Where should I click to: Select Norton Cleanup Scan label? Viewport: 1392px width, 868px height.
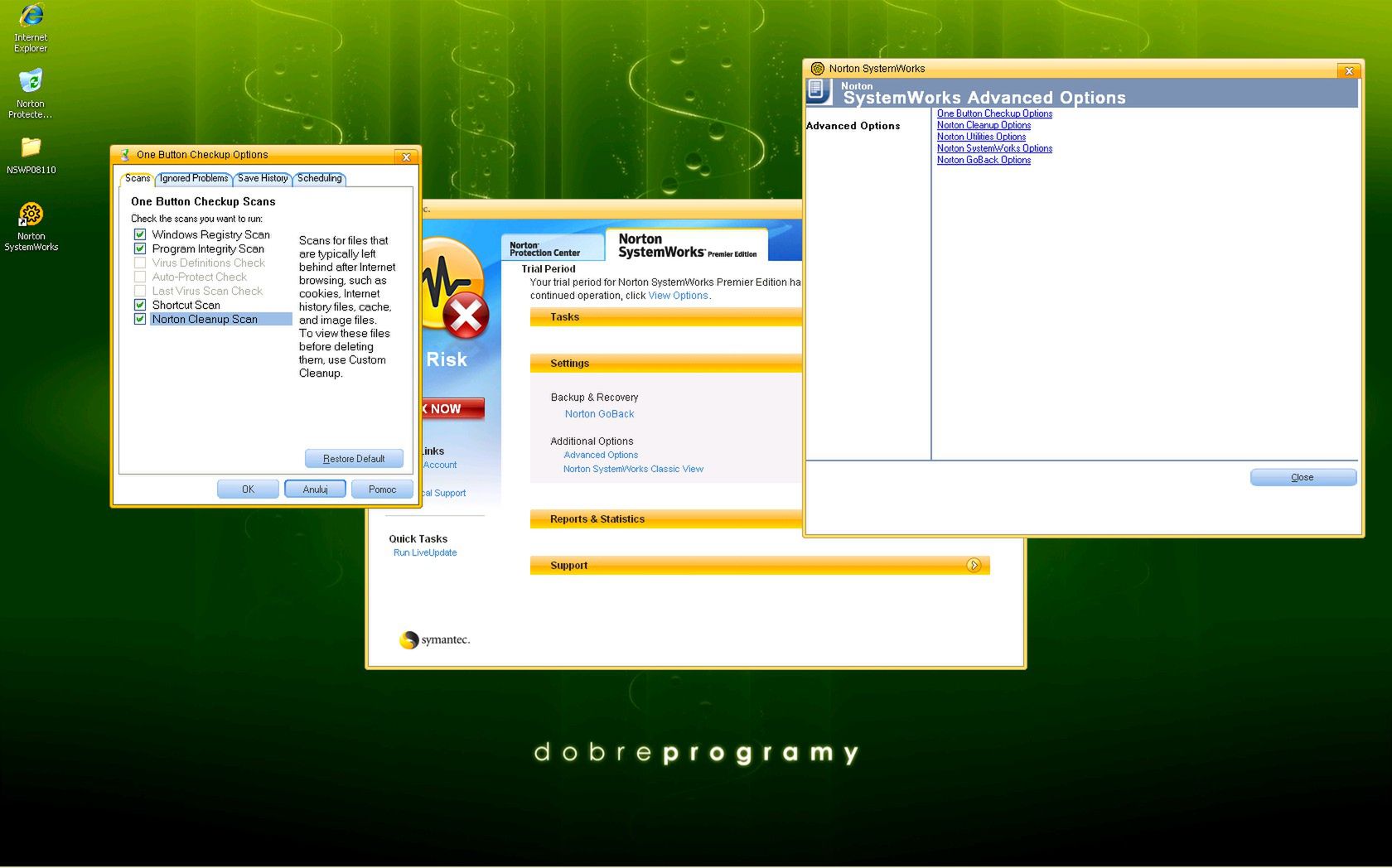[205, 319]
